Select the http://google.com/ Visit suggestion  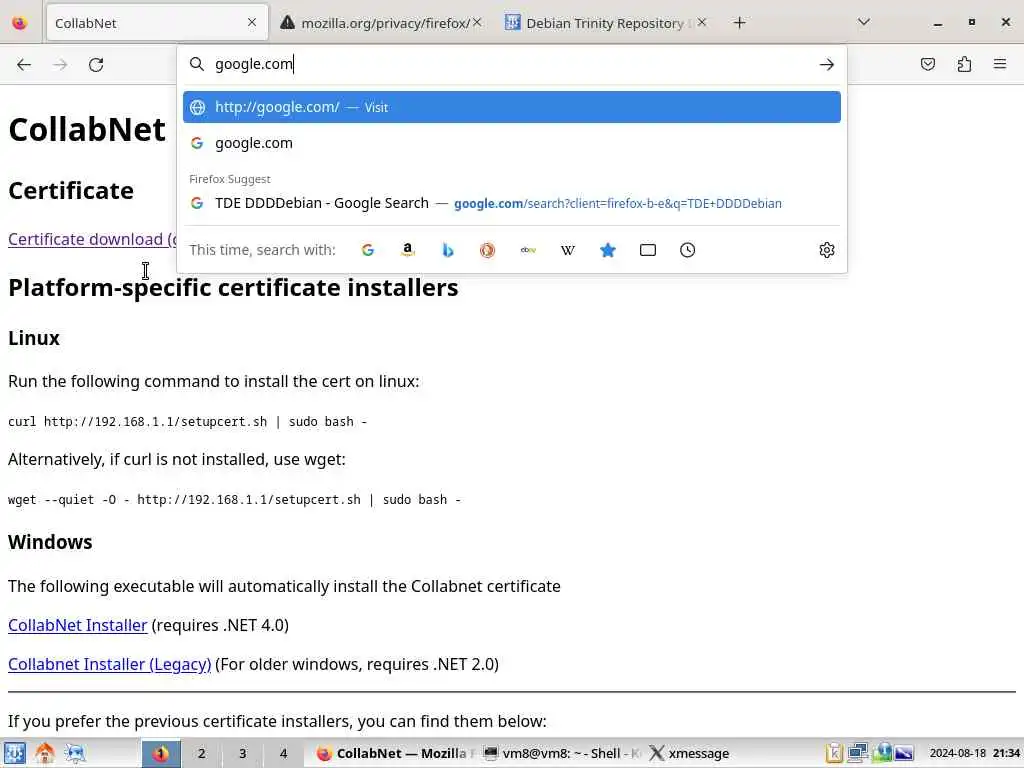click(x=512, y=107)
